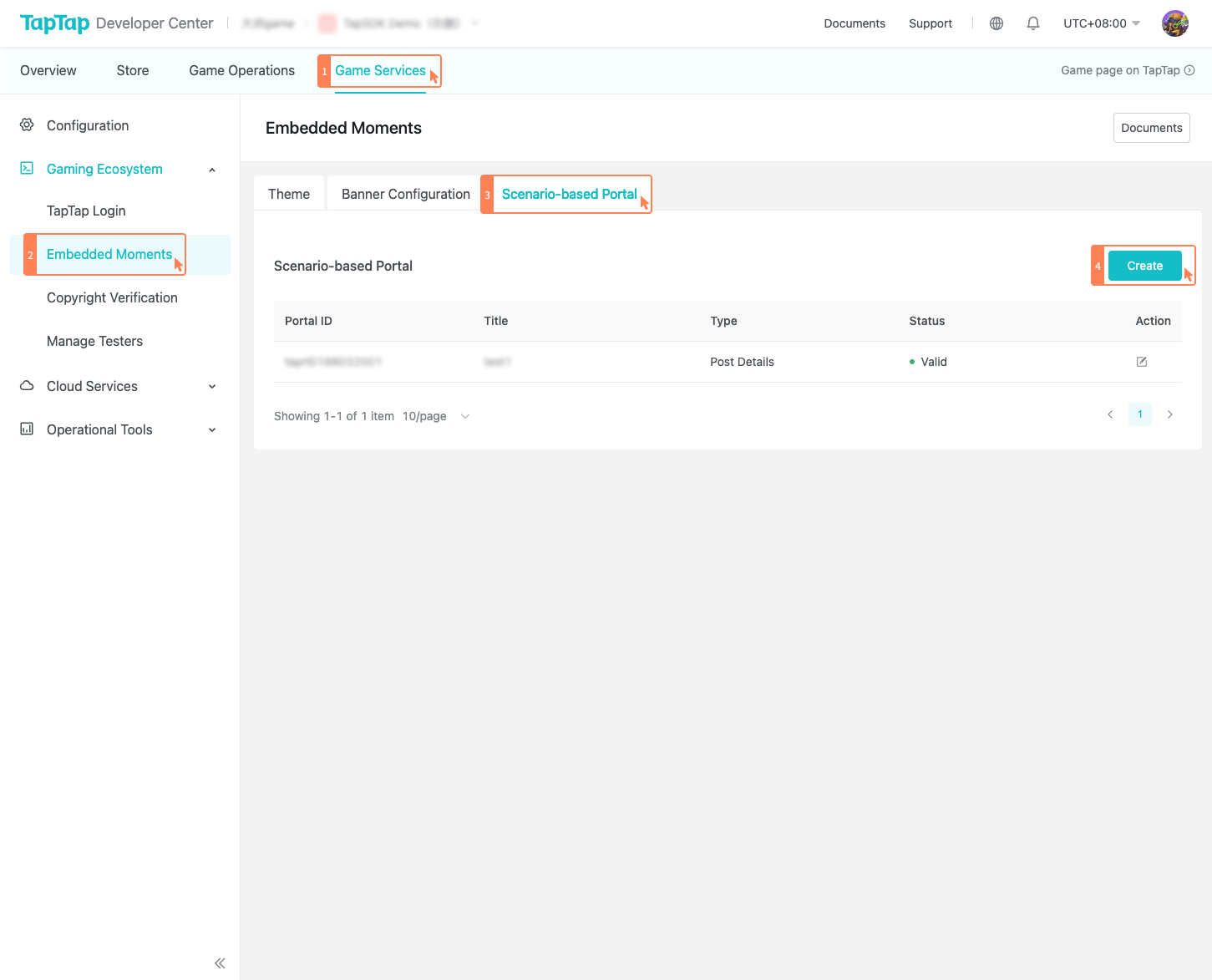Click the Cloud Services cloud icon
The image size is (1212, 980).
tap(27, 386)
